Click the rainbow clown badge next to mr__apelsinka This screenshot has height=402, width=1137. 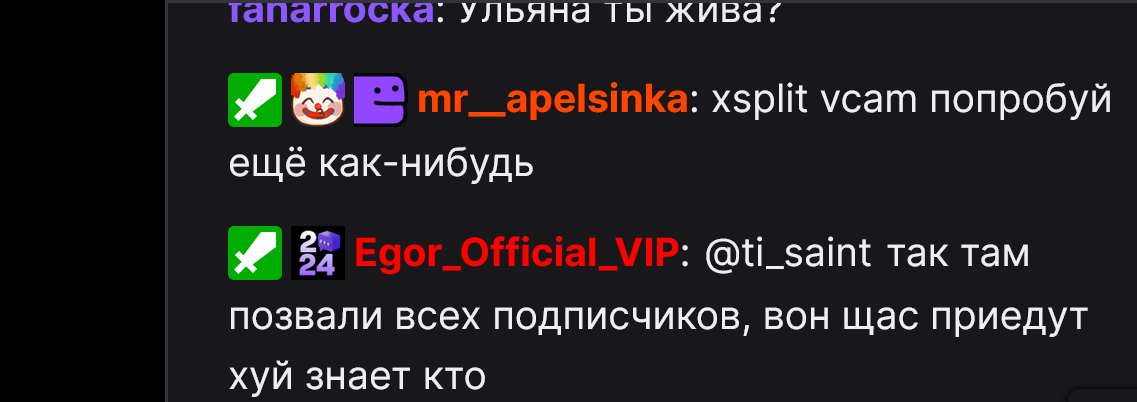(x=318, y=100)
